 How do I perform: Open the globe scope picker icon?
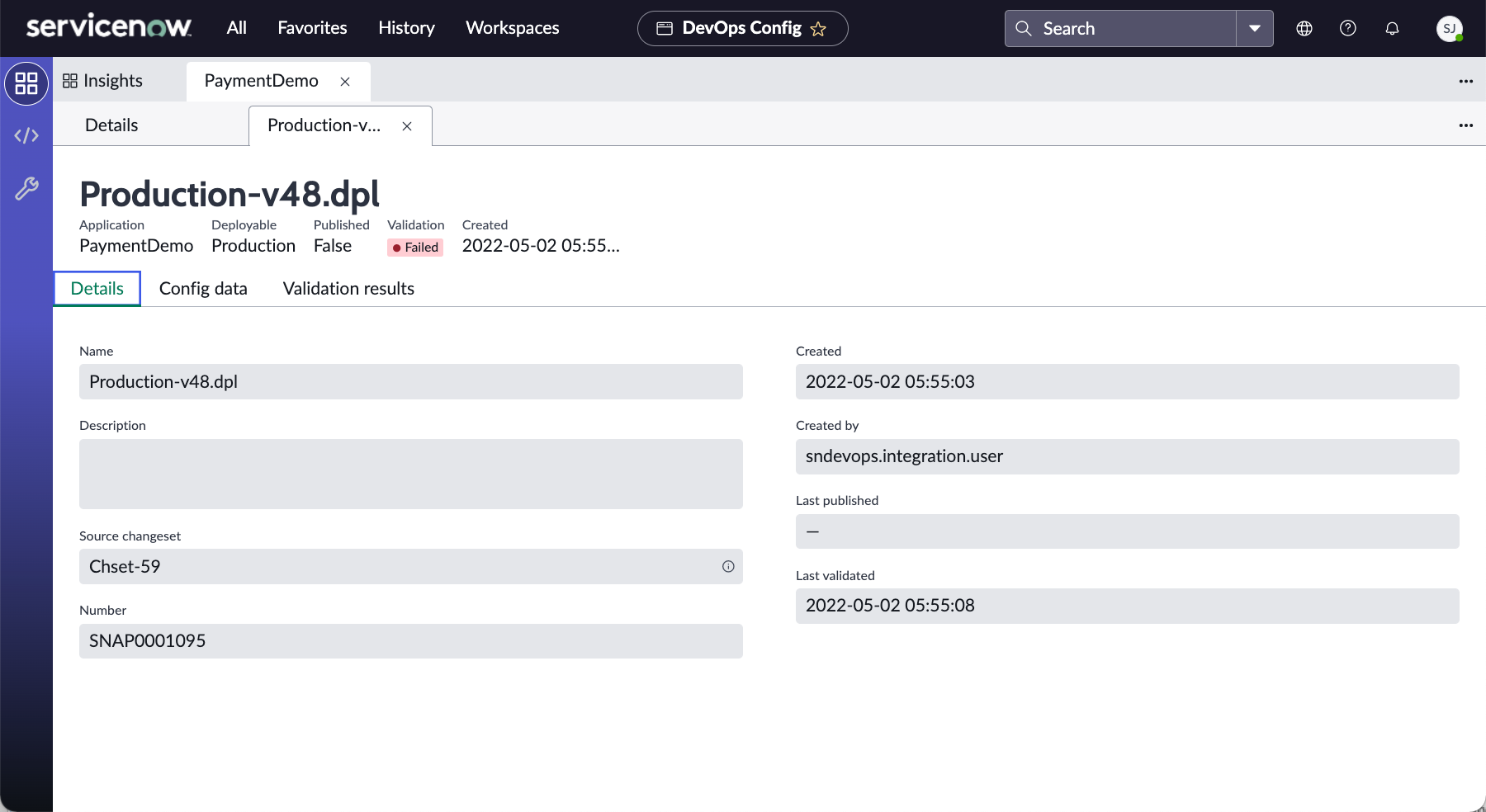click(1304, 28)
